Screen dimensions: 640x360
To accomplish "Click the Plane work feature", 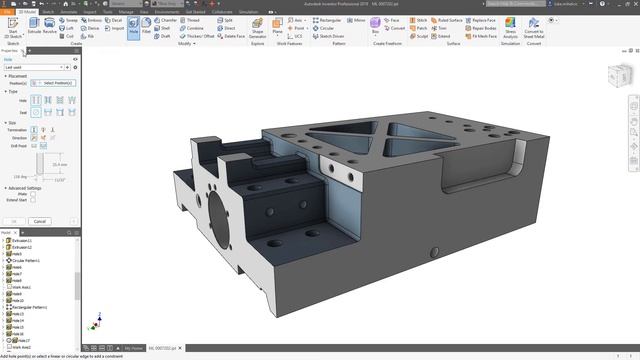I will pos(277,26).
